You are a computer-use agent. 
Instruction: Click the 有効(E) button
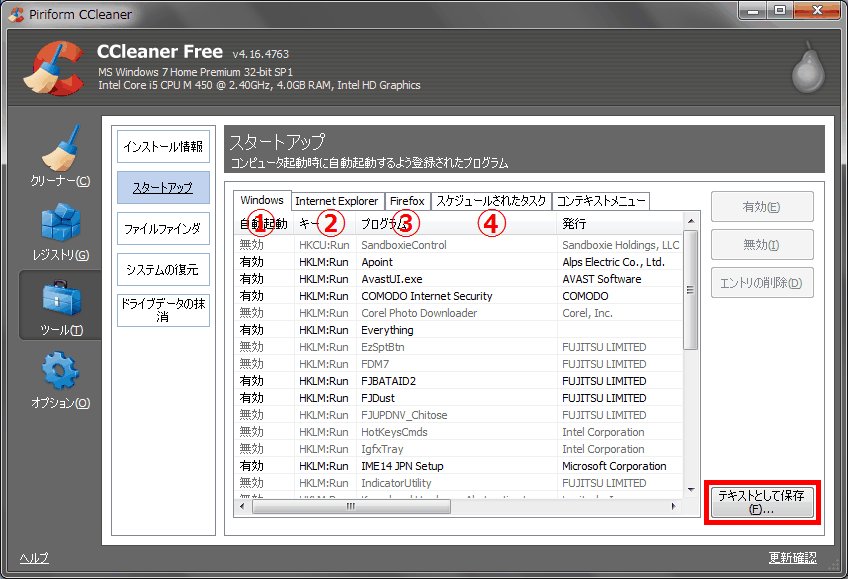(762, 207)
